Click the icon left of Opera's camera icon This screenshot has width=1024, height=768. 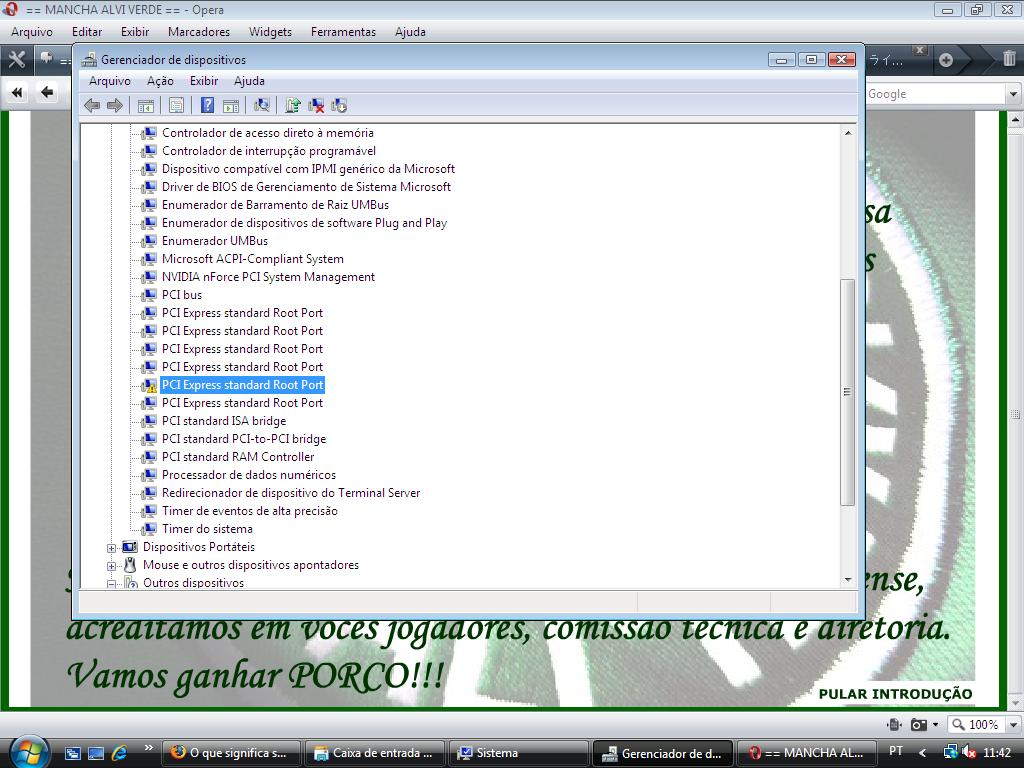click(895, 724)
